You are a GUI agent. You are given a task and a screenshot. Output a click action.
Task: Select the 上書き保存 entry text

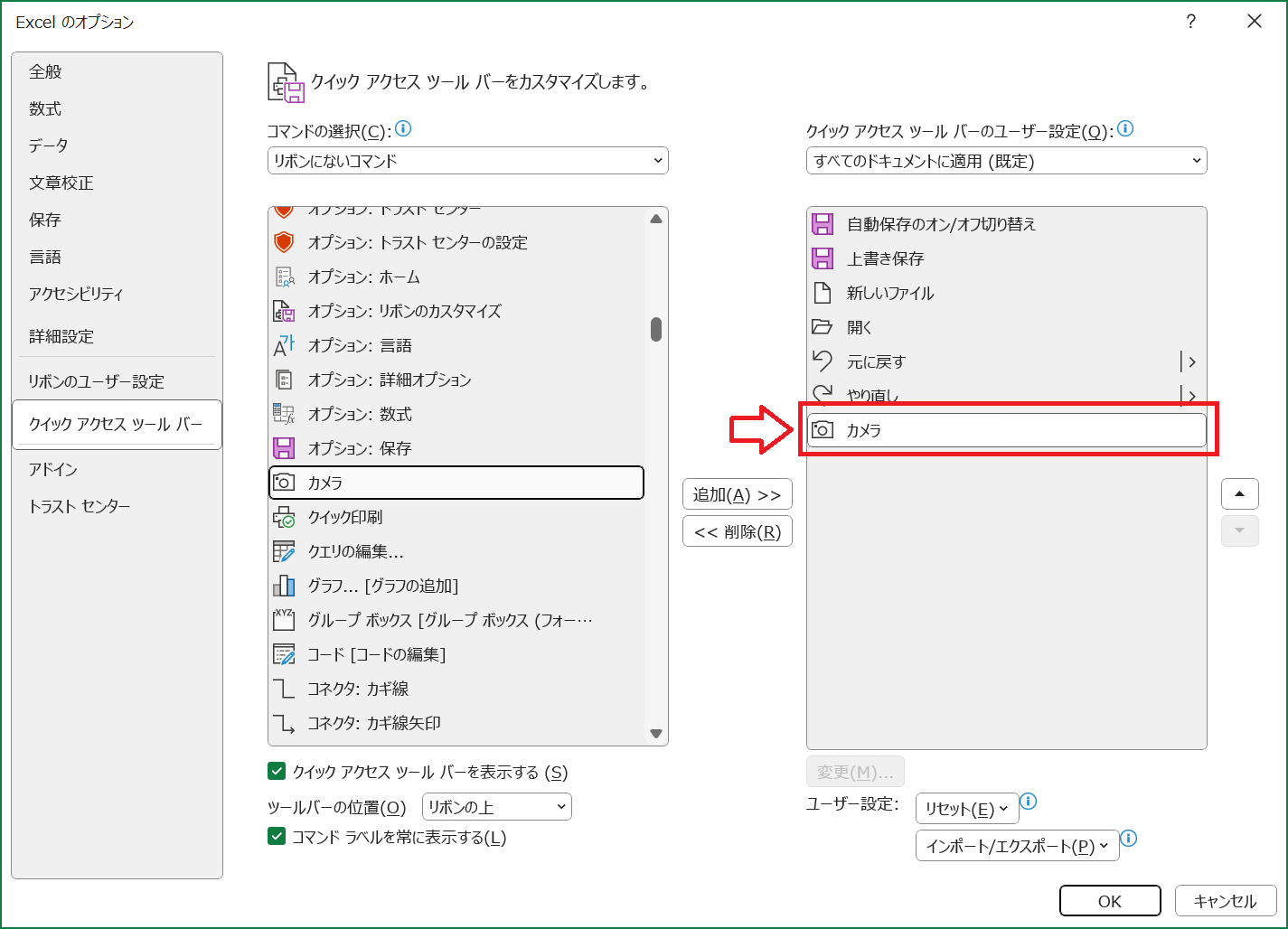(885, 258)
